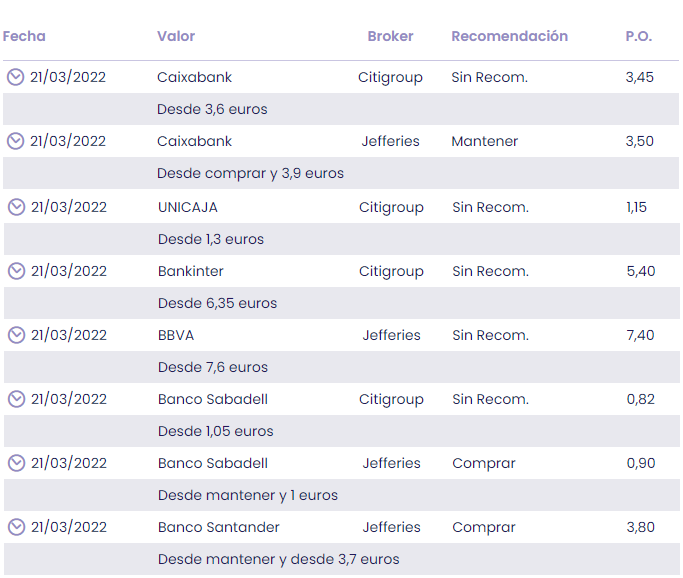The height and width of the screenshot is (578, 683).
Task: Collapse the Caixabank Jefferies row chevron
Action: (x=15, y=141)
